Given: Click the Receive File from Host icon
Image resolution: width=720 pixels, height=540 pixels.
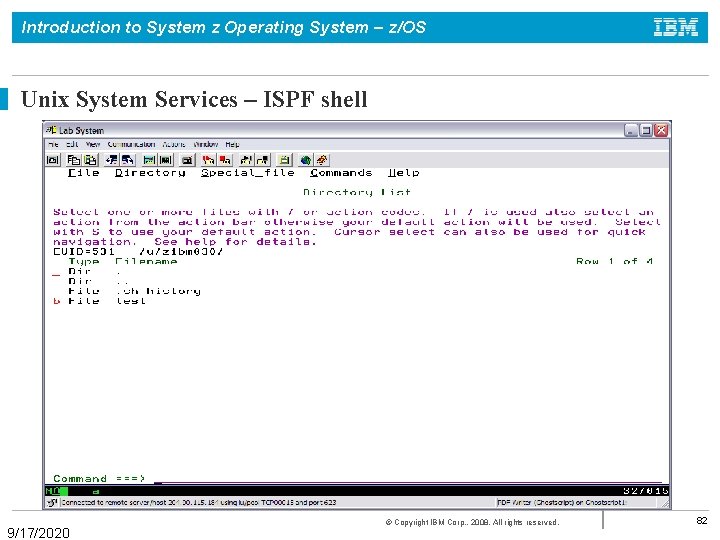Looking at the screenshot, I should click(128, 160).
